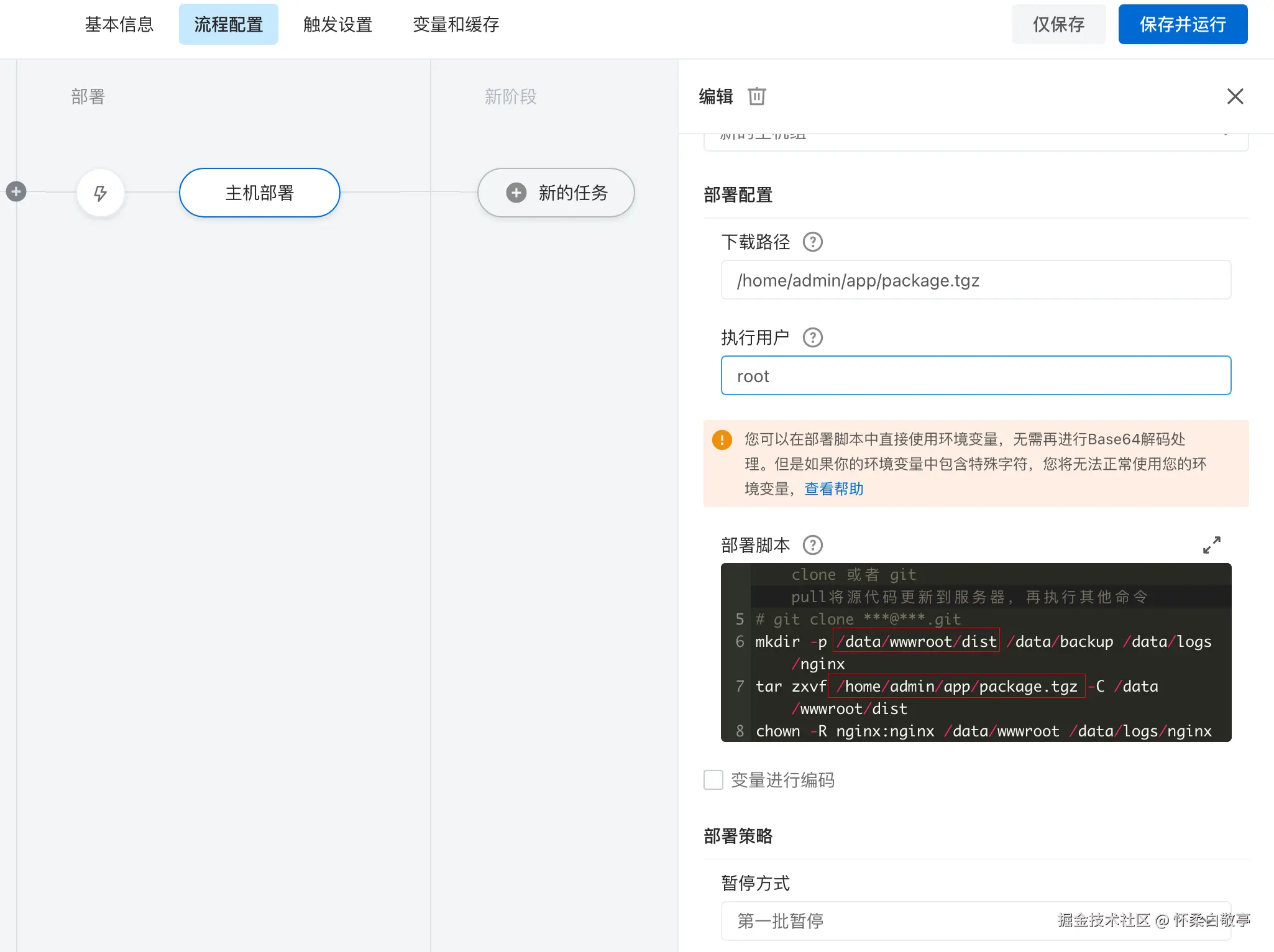Click script line starting with chown -R

984,731
